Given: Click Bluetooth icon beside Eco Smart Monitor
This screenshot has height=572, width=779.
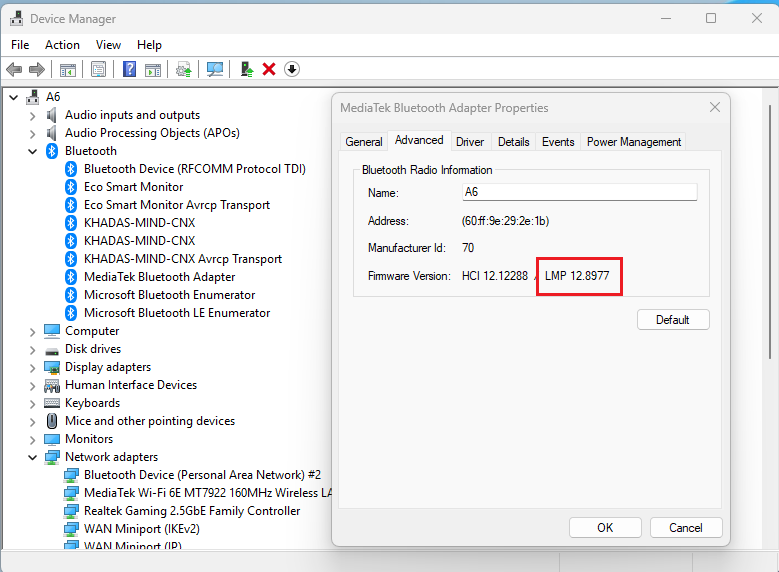Looking at the screenshot, I should point(71,187).
